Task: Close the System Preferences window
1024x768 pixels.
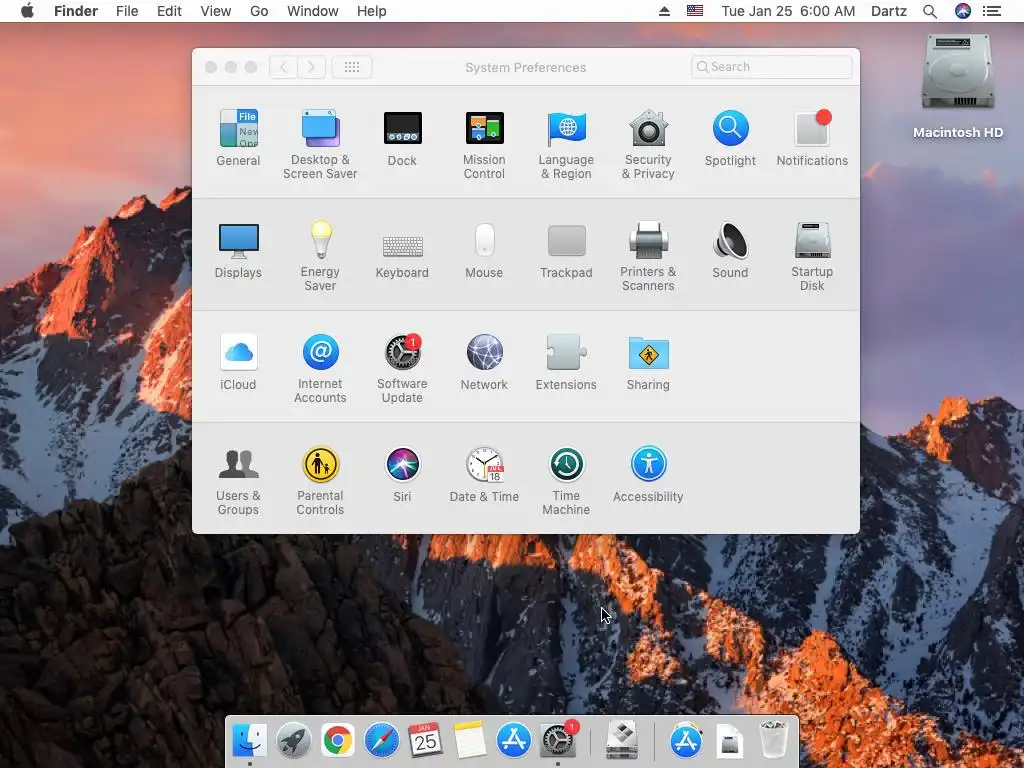Action: click(x=211, y=67)
